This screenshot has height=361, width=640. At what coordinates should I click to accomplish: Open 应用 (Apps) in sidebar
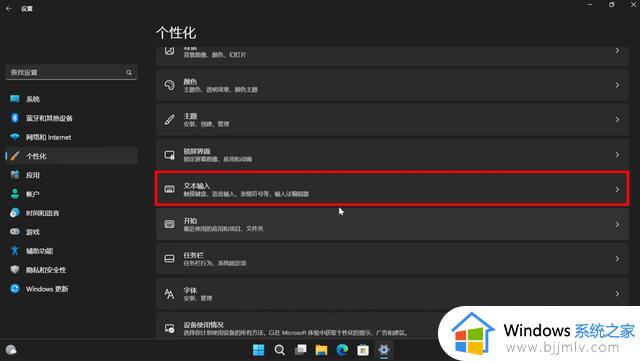coord(71,175)
